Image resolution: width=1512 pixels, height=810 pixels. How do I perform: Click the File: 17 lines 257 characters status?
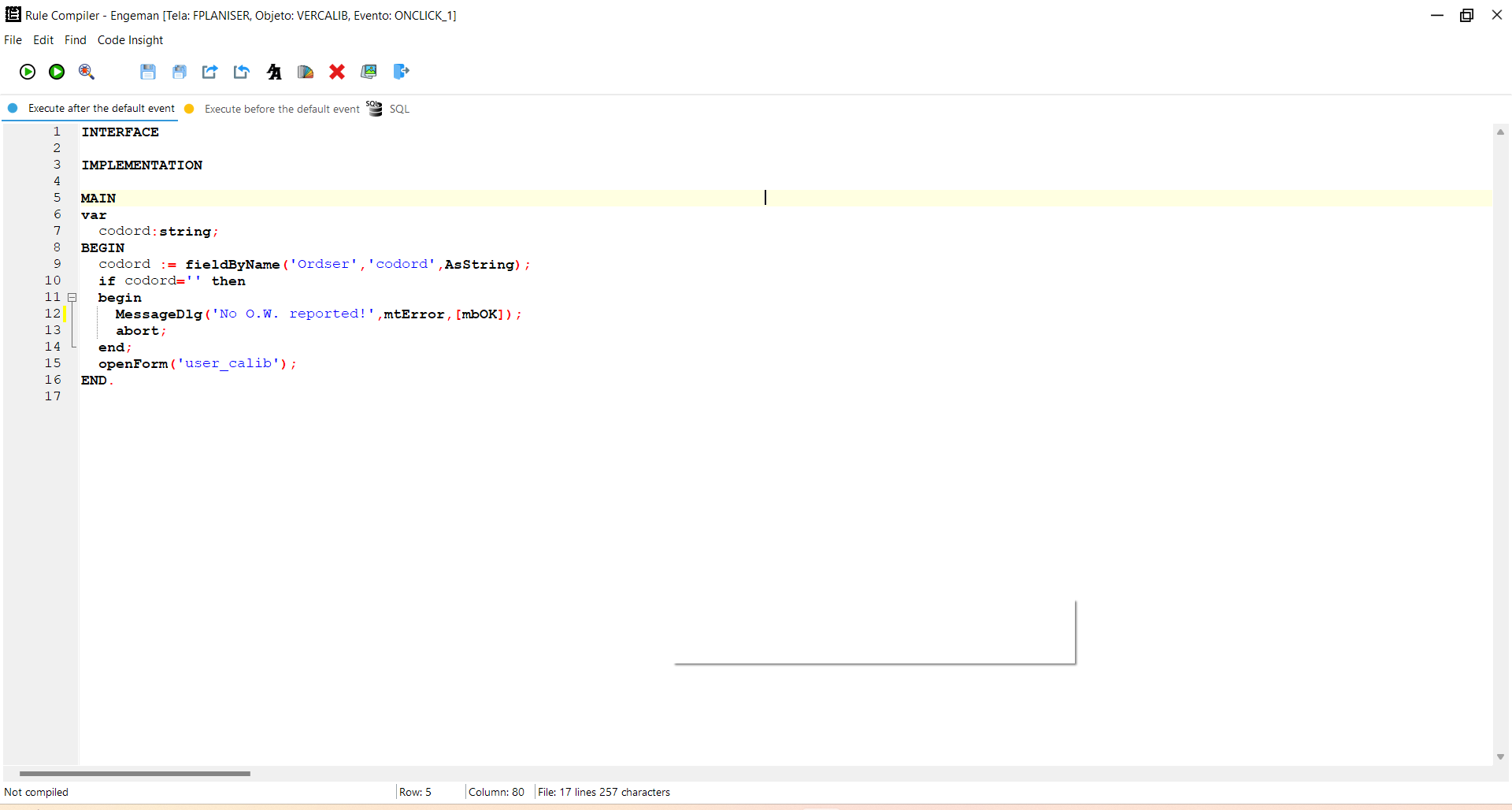tap(604, 793)
